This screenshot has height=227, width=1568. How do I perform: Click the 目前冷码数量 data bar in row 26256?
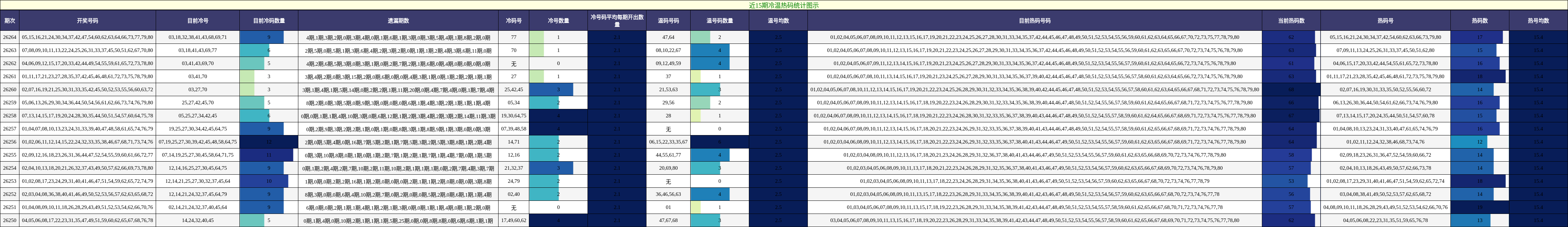pos(268,142)
